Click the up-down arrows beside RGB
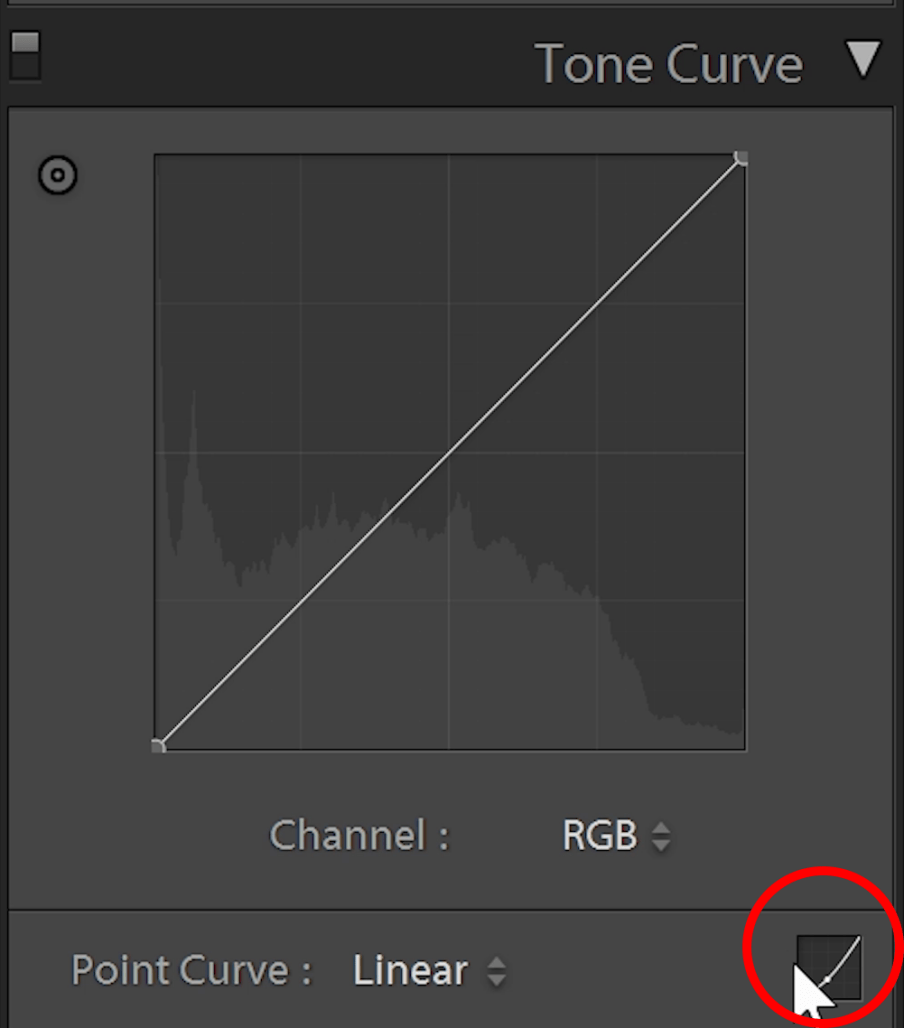Image resolution: width=904 pixels, height=1028 pixels. pyautogui.click(x=660, y=837)
